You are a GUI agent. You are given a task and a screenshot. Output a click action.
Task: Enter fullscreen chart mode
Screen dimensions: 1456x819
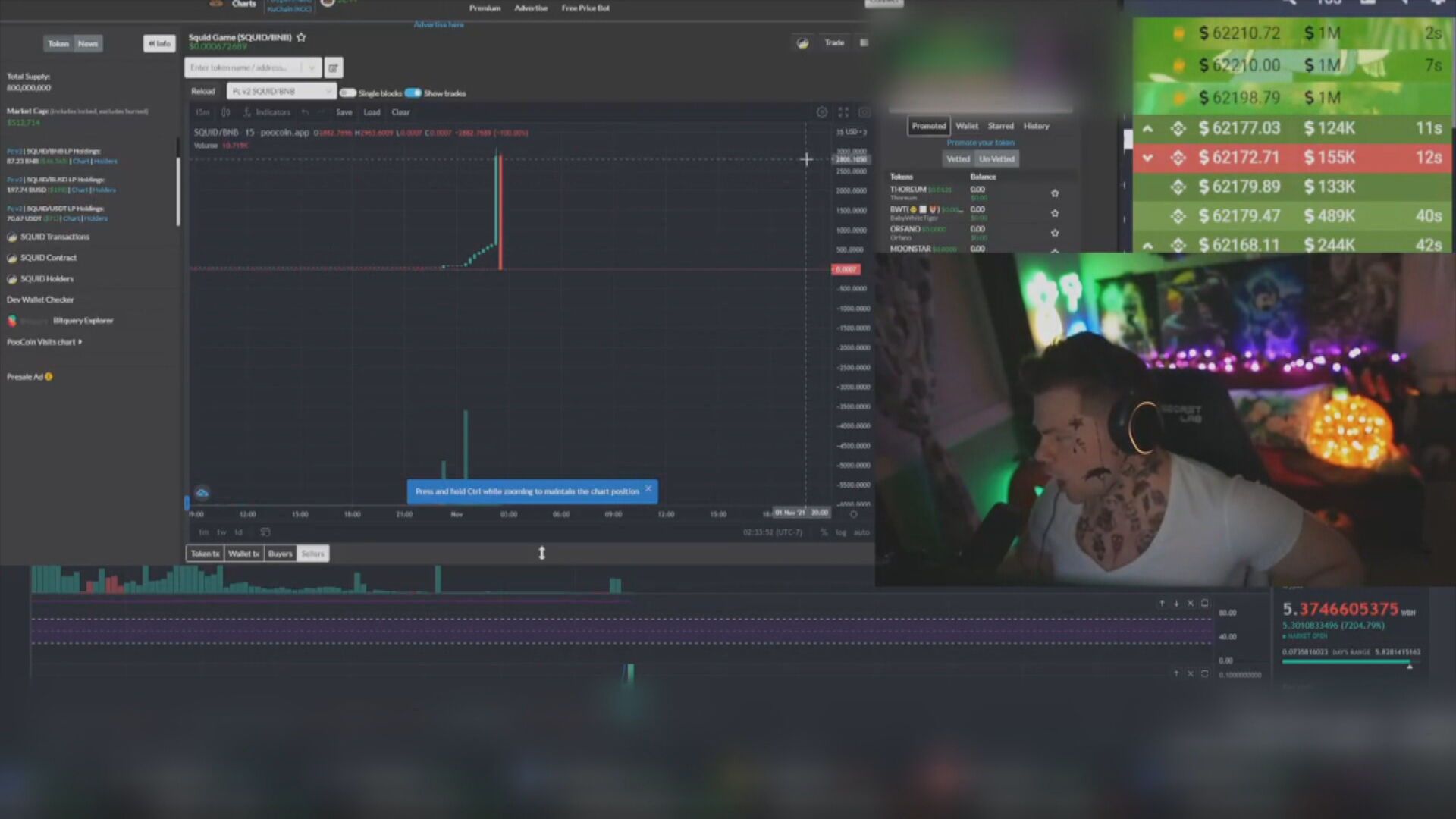pyautogui.click(x=843, y=112)
